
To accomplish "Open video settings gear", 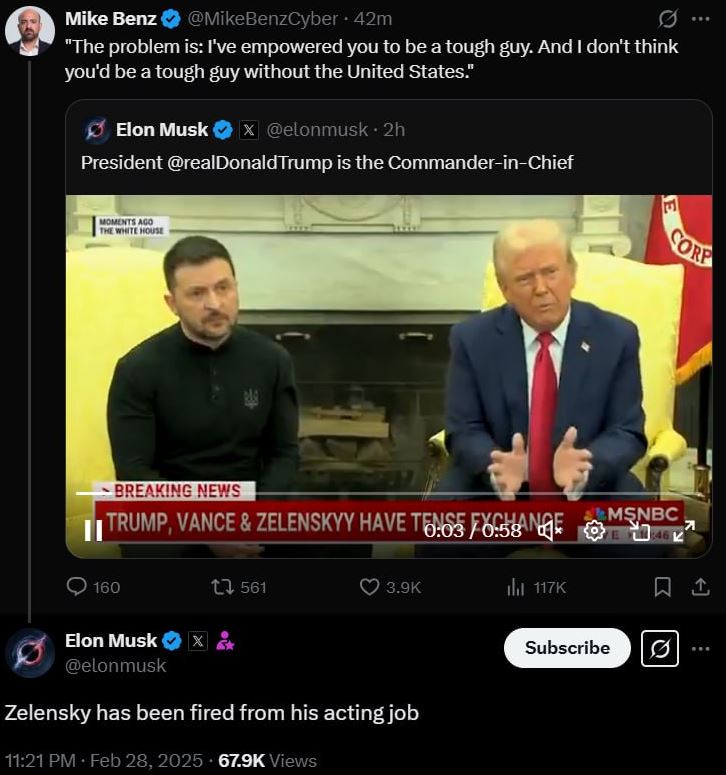I will point(594,530).
